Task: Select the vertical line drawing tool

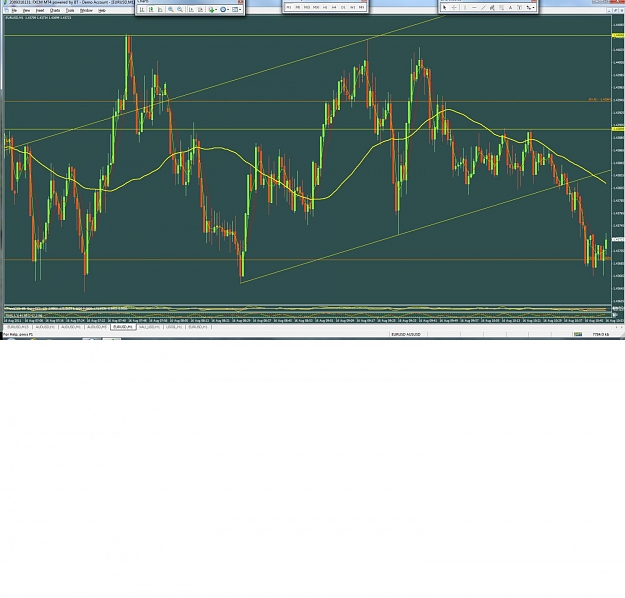Action: [x=465, y=8]
